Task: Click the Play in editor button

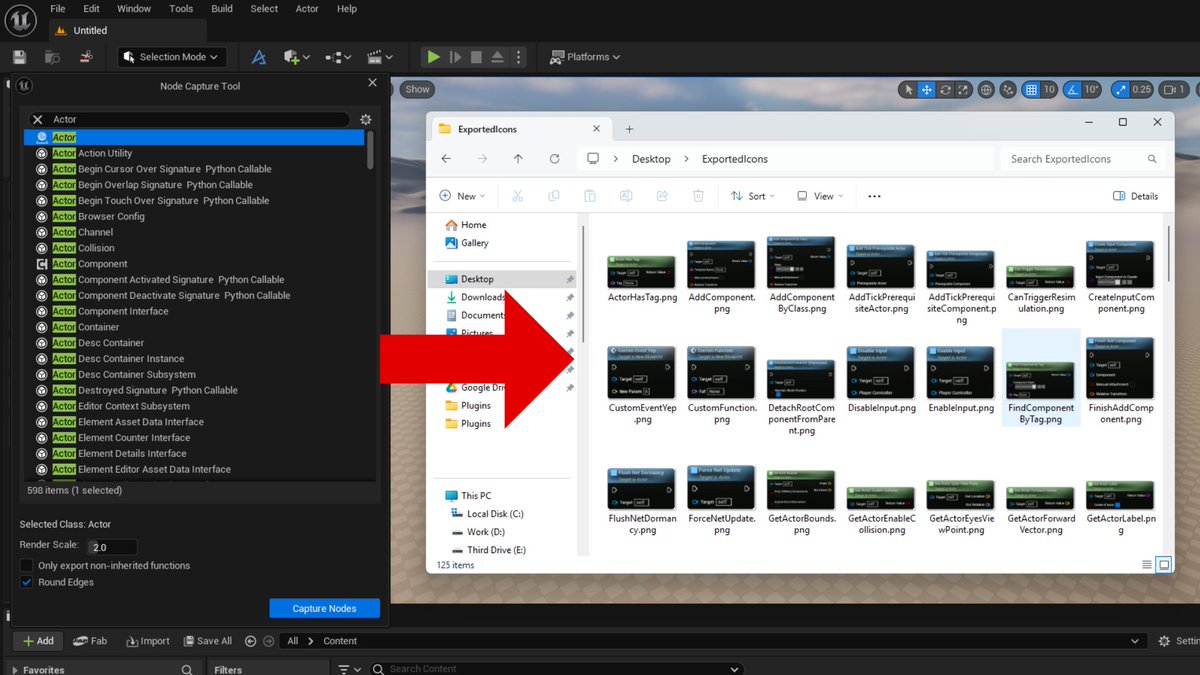Action: tap(433, 57)
